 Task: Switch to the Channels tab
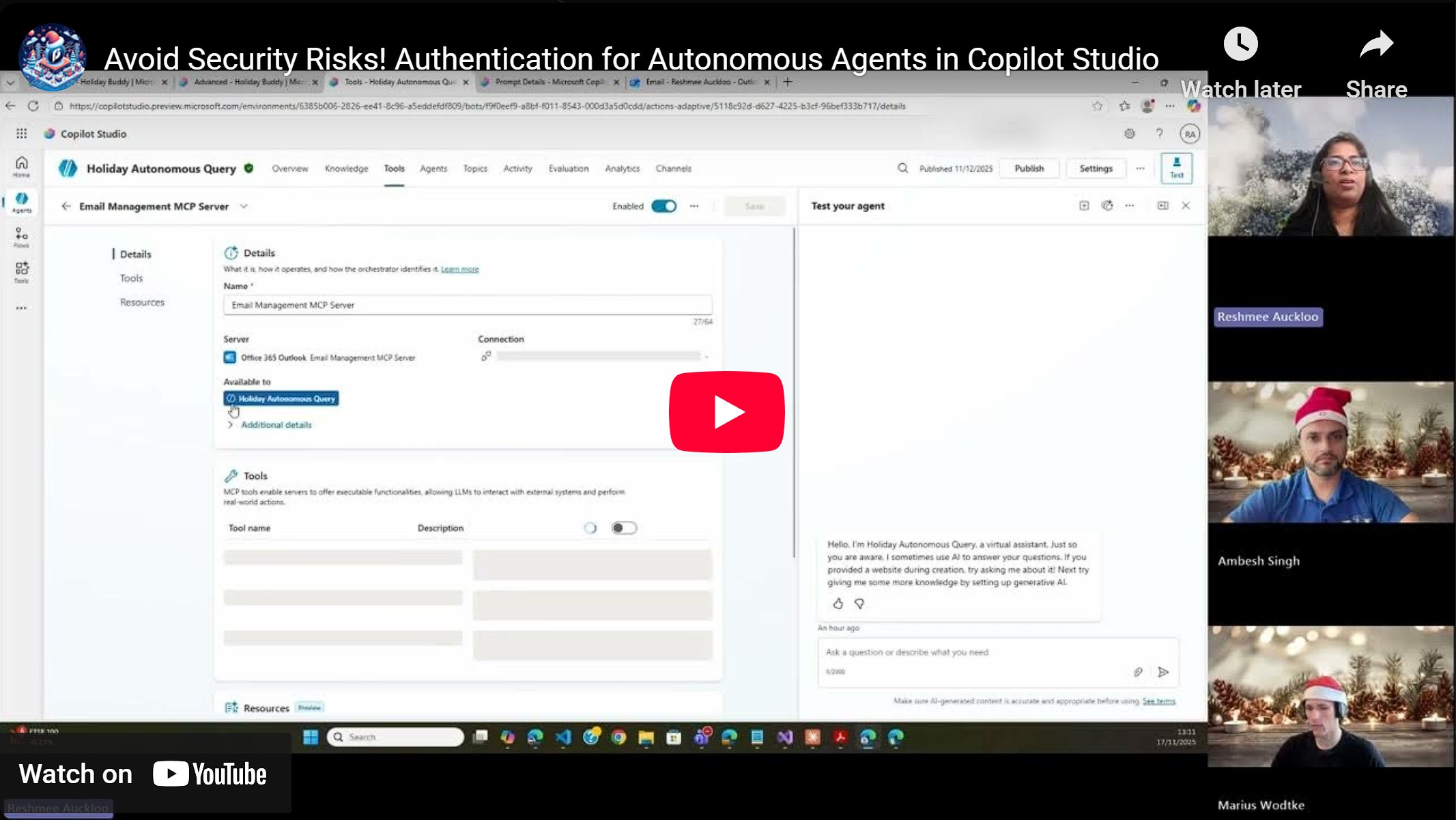pos(673,169)
